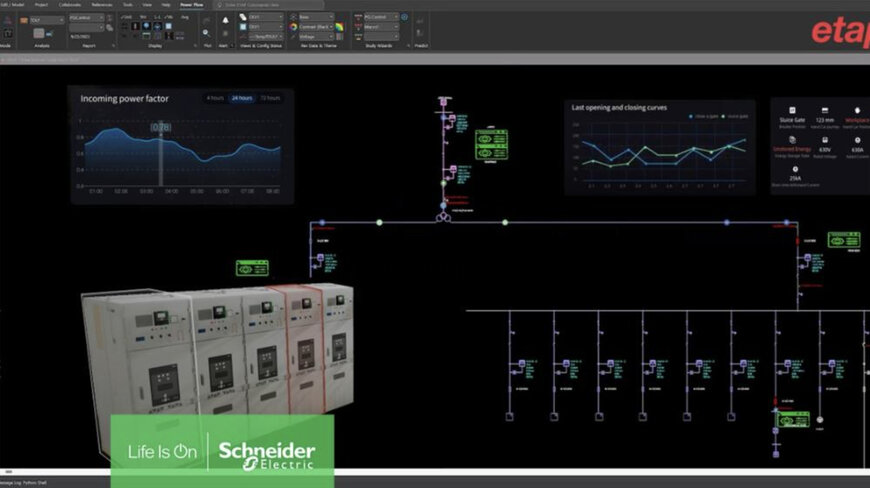
Task: Click the green meter box at right feeder
Action: point(844,240)
